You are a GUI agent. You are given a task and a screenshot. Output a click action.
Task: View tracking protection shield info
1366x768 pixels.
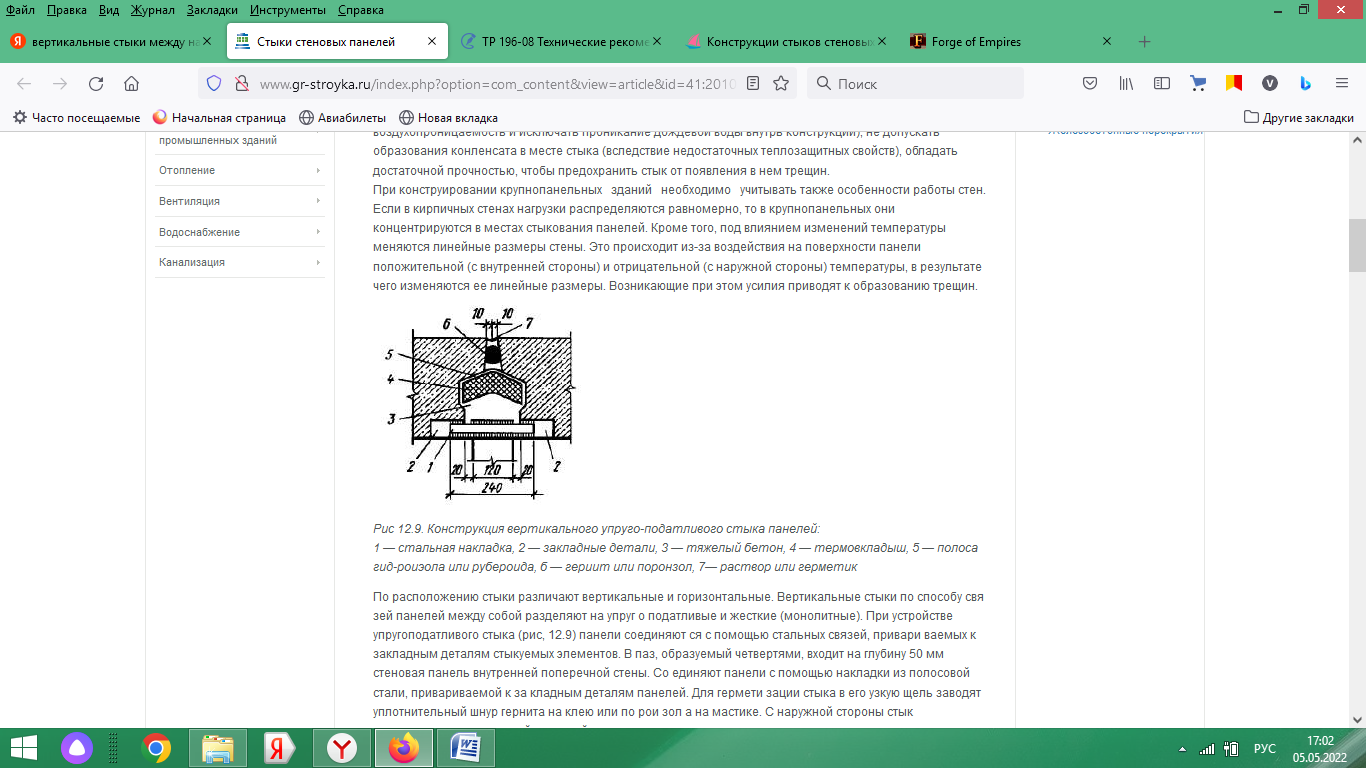click(x=214, y=84)
